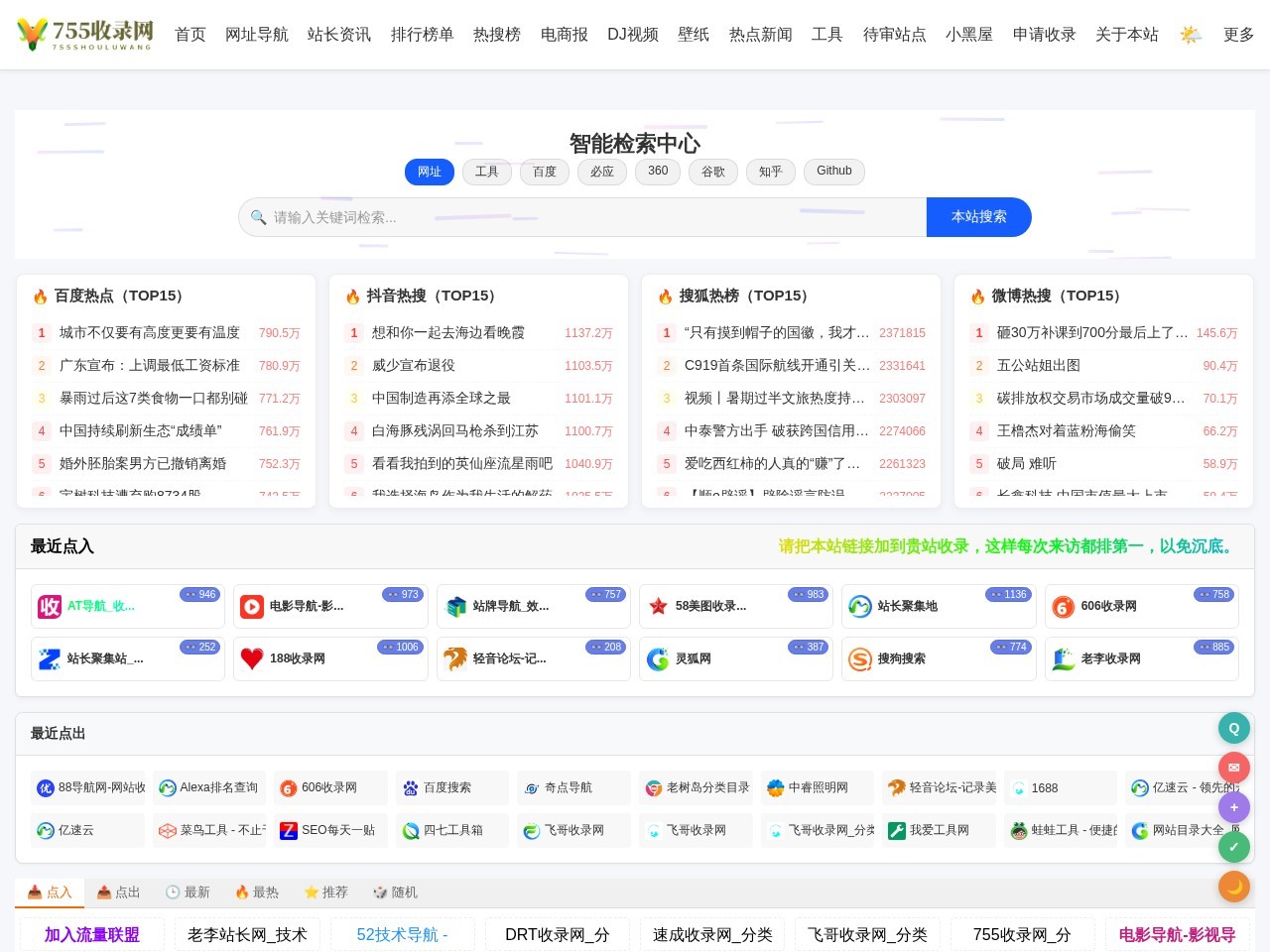Switch to 点入 tab

(x=50, y=892)
